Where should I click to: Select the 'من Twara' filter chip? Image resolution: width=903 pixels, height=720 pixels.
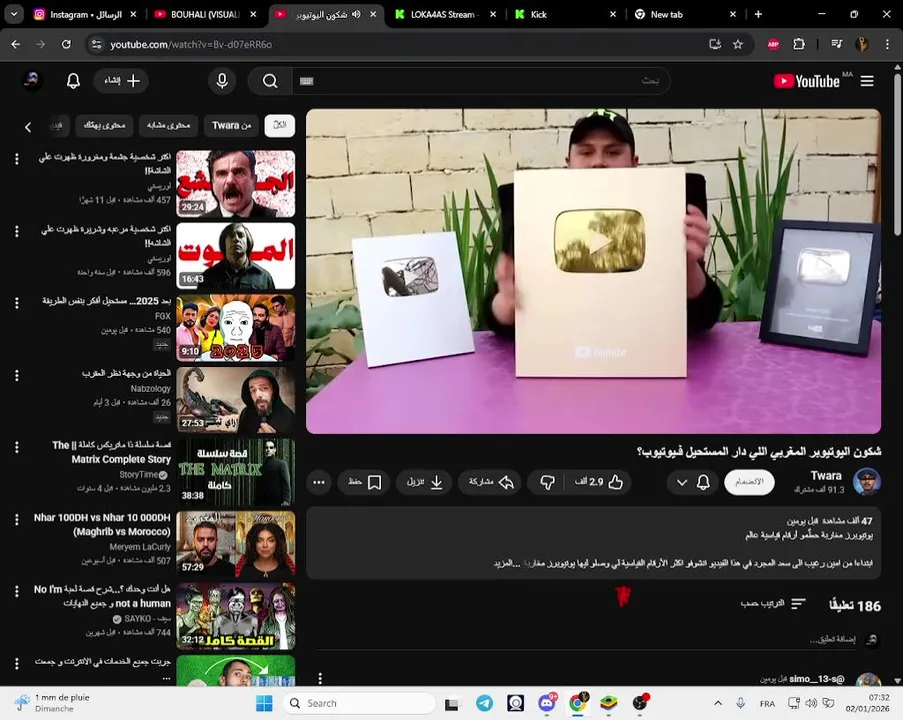[x=232, y=126]
